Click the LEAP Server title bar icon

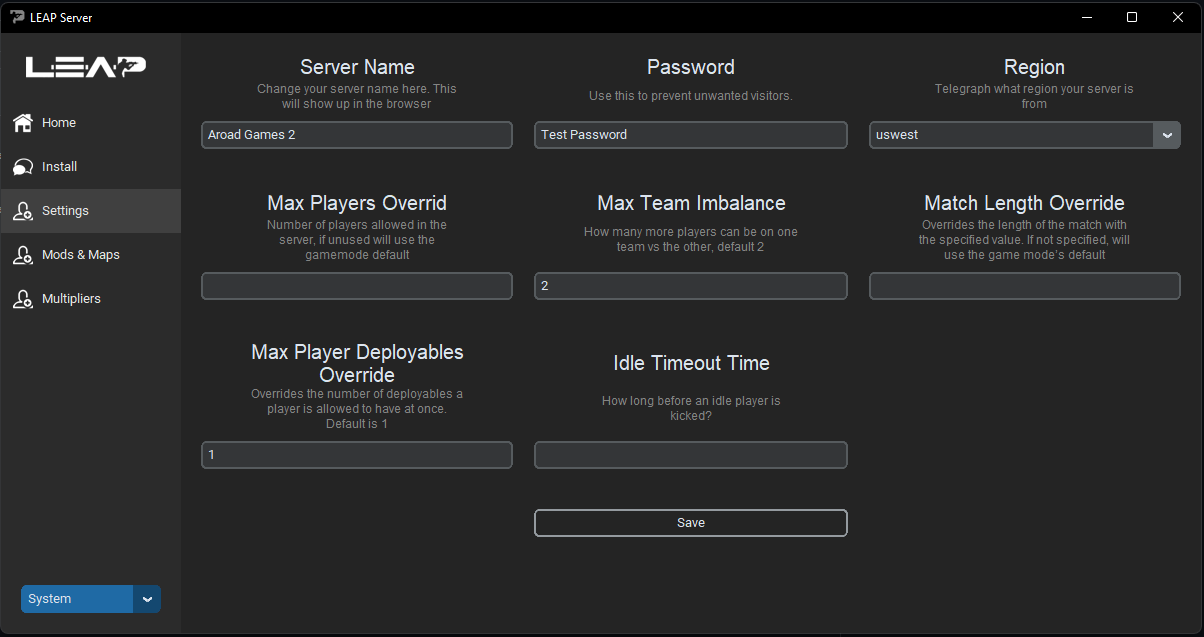click(x=17, y=17)
